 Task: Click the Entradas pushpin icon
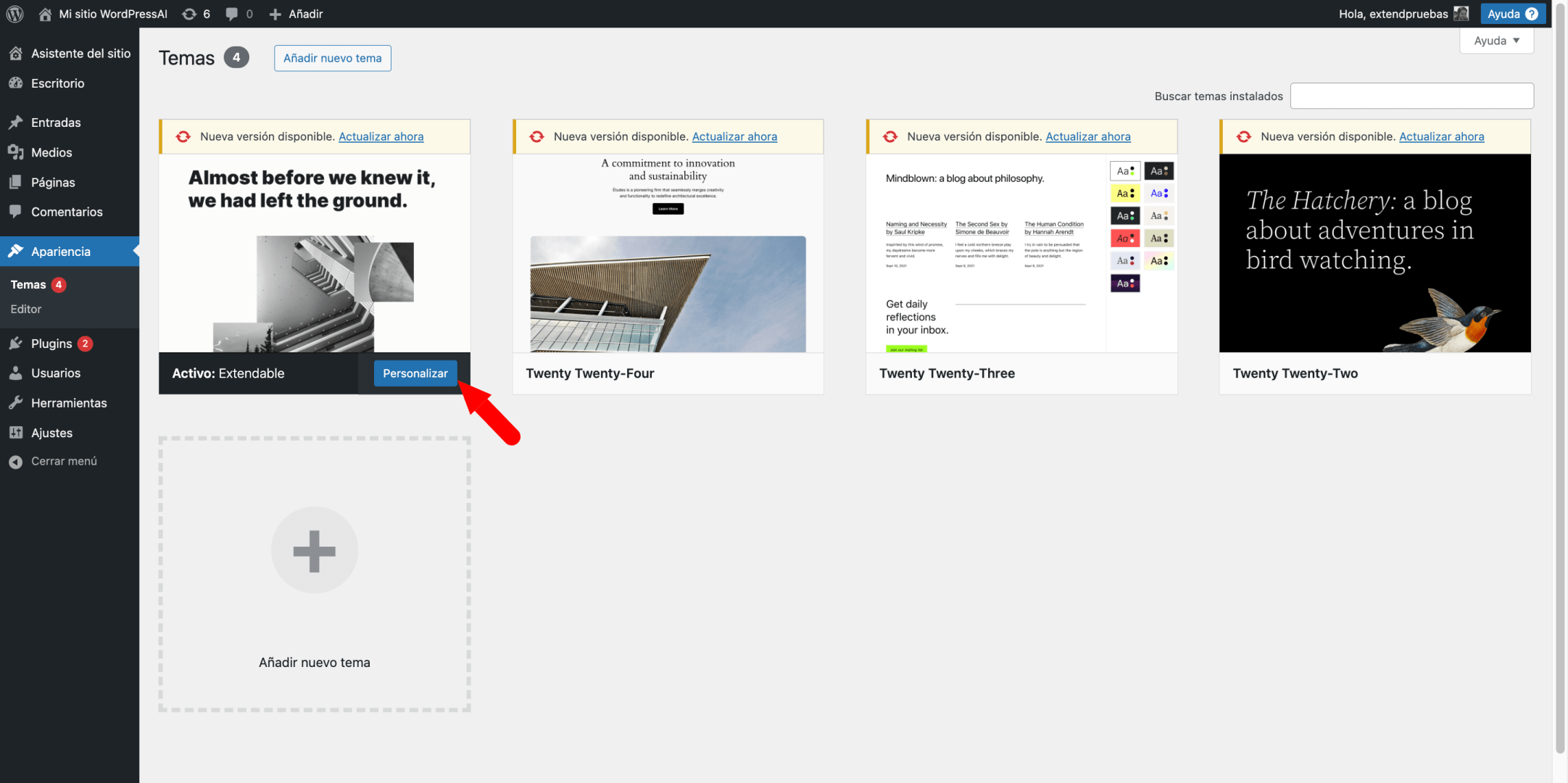15,122
